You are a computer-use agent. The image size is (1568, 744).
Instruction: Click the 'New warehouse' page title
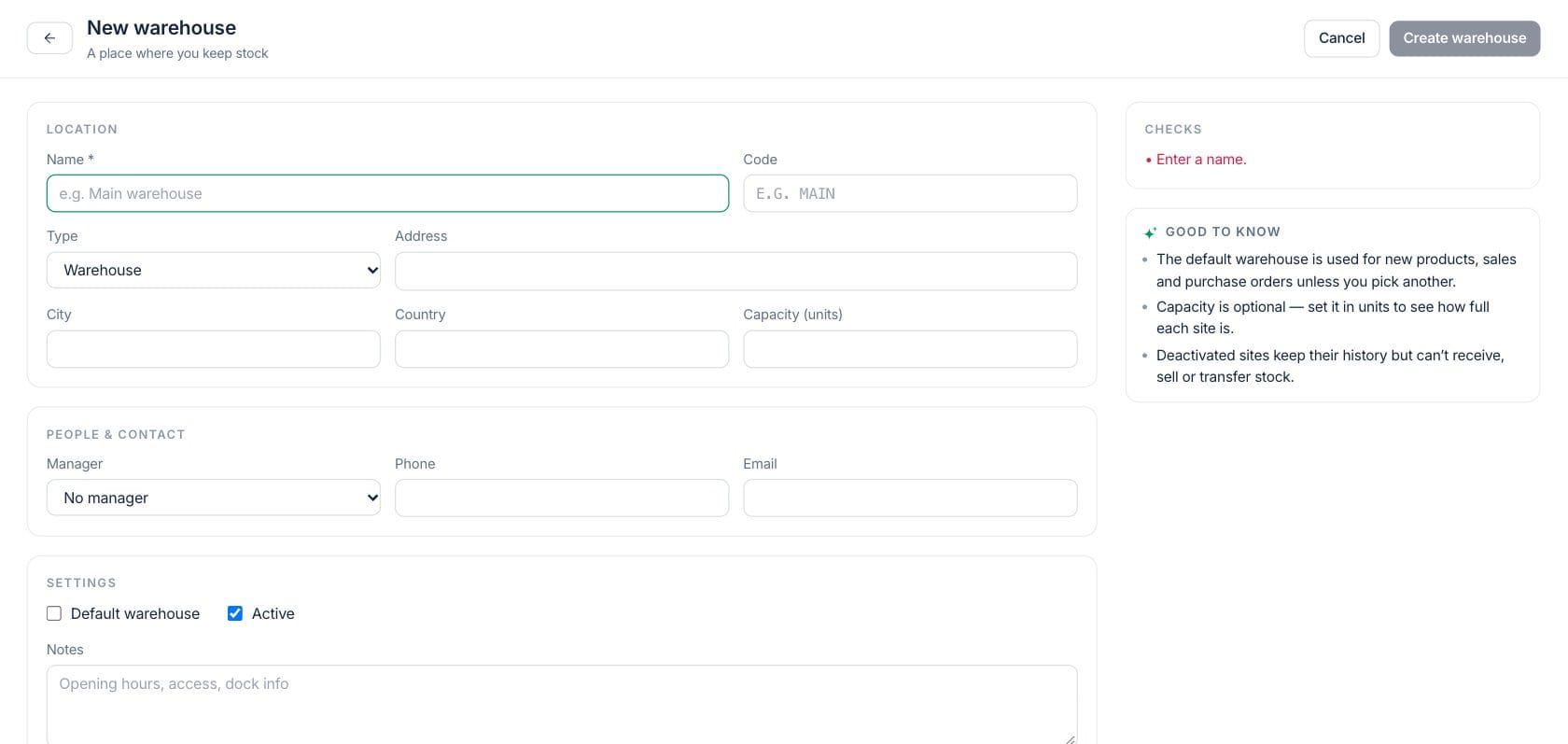pyautogui.click(x=161, y=28)
